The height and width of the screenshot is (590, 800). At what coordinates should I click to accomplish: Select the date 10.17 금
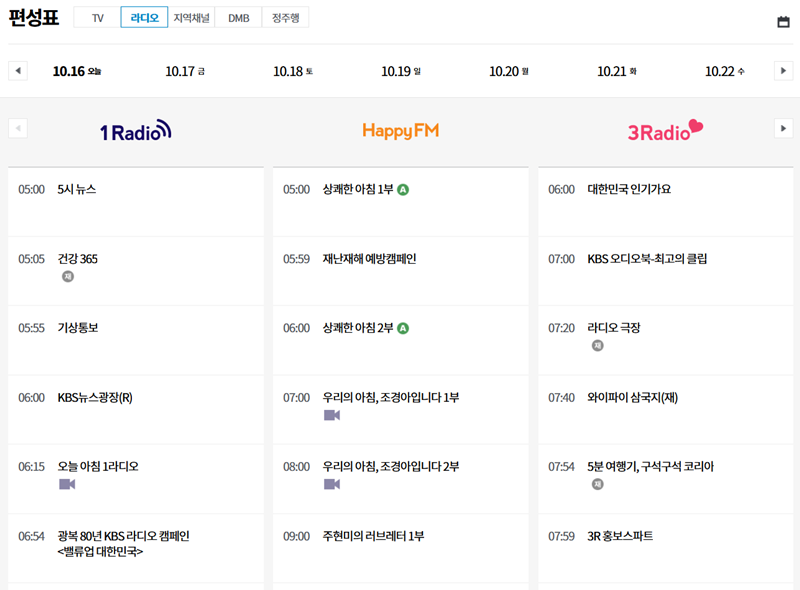coord(185,71)
